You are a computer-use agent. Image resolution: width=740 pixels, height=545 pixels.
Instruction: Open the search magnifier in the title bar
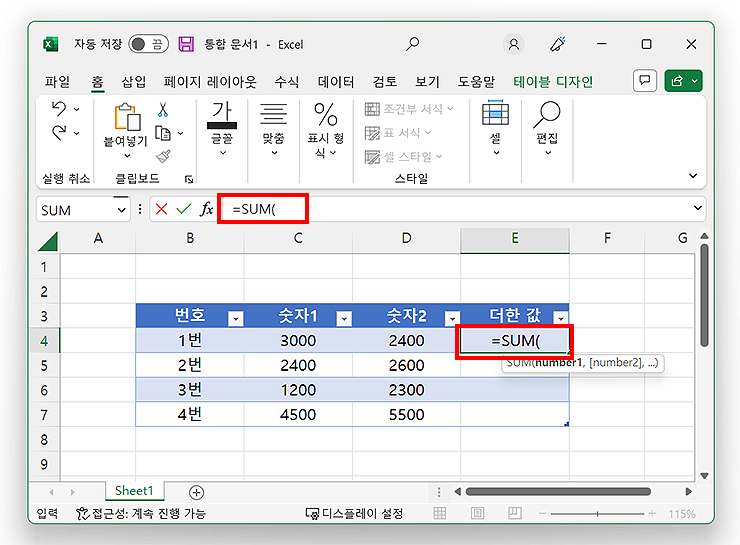[412, 44]
